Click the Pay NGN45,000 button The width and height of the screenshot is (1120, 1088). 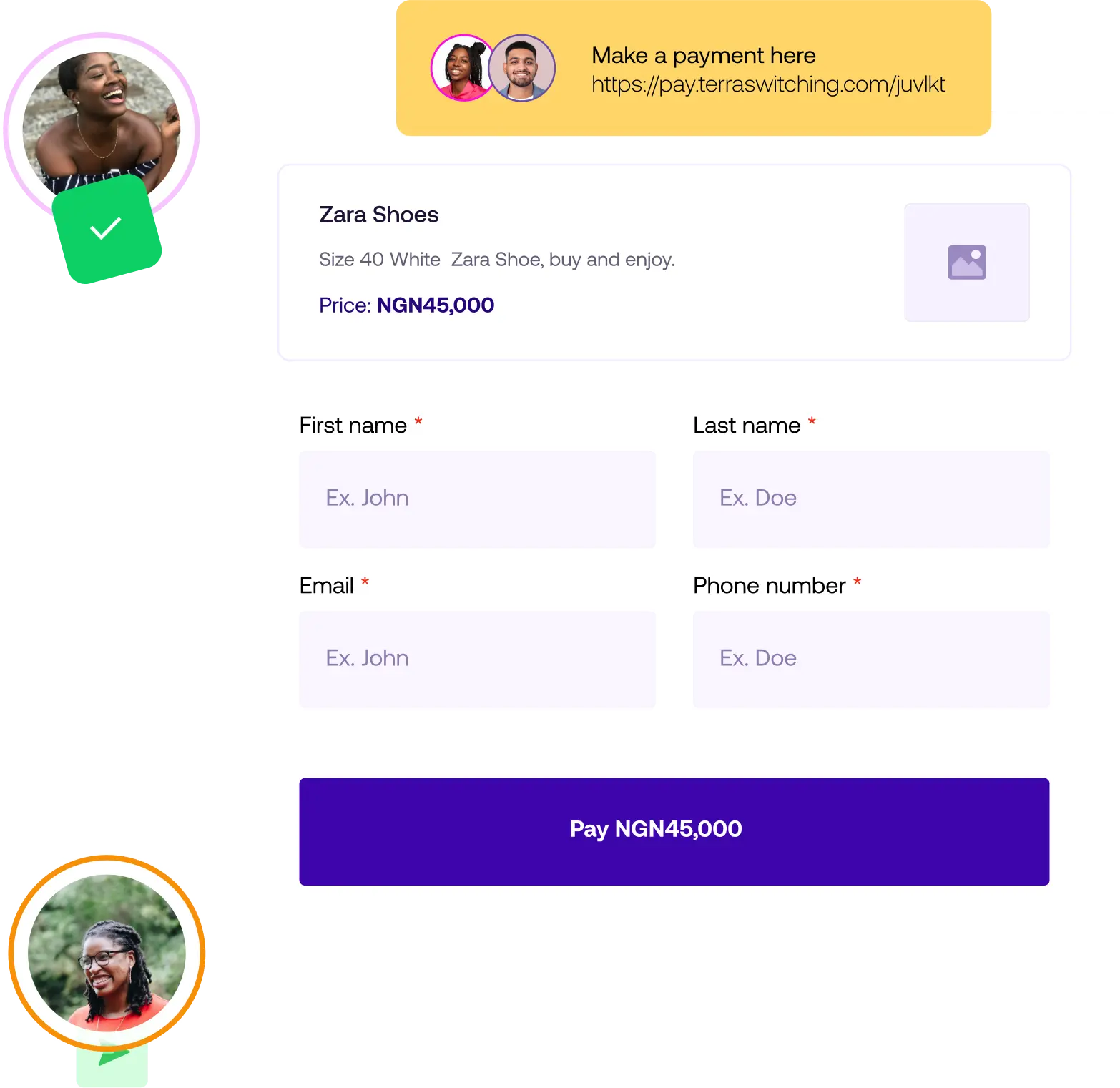[x=674, y=831]
